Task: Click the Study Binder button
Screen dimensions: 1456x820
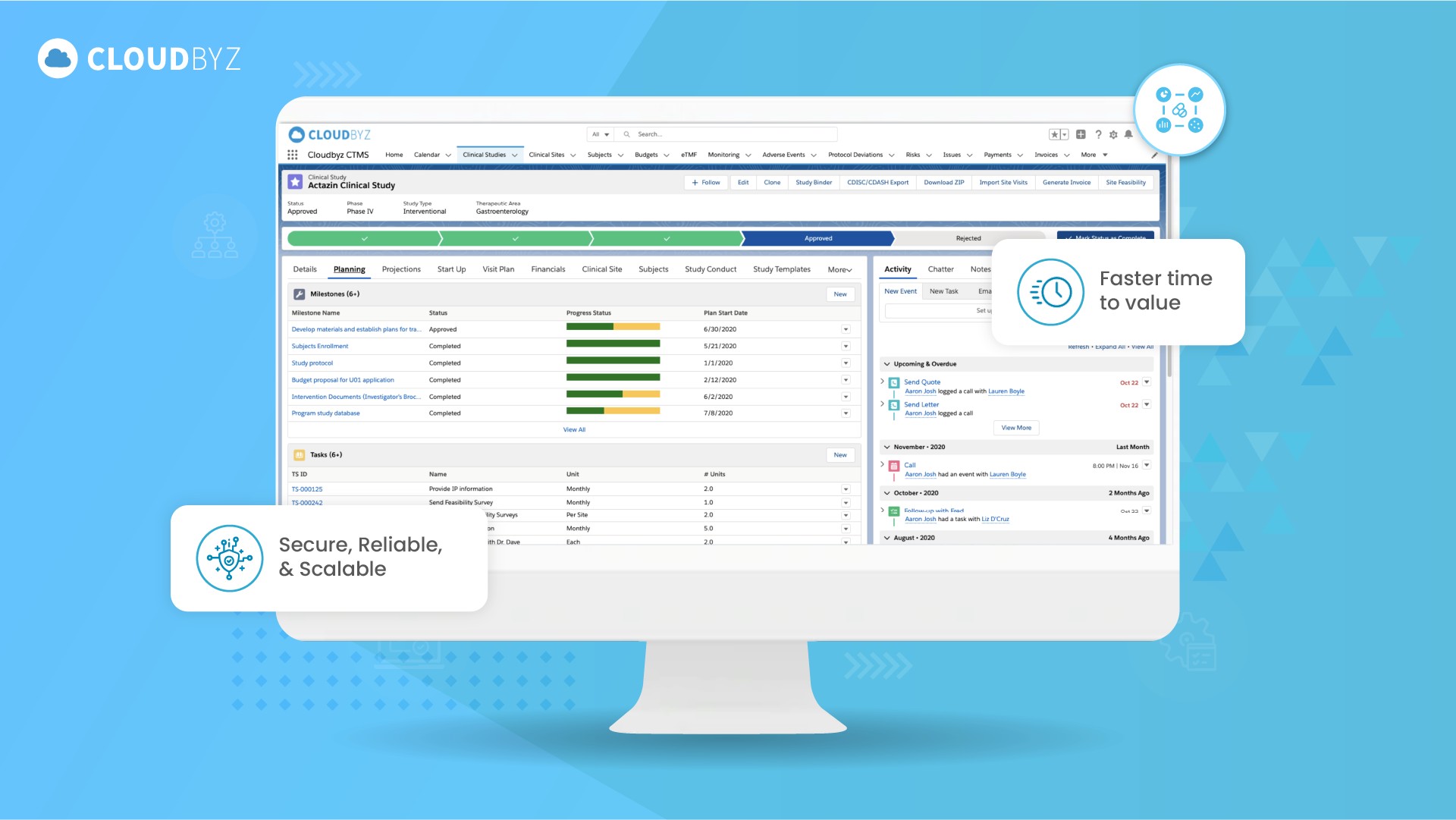Action: (814, 183)
